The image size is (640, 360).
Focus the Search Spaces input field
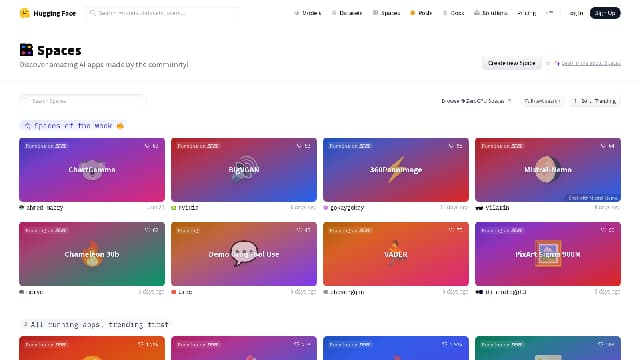click(83, 101)
